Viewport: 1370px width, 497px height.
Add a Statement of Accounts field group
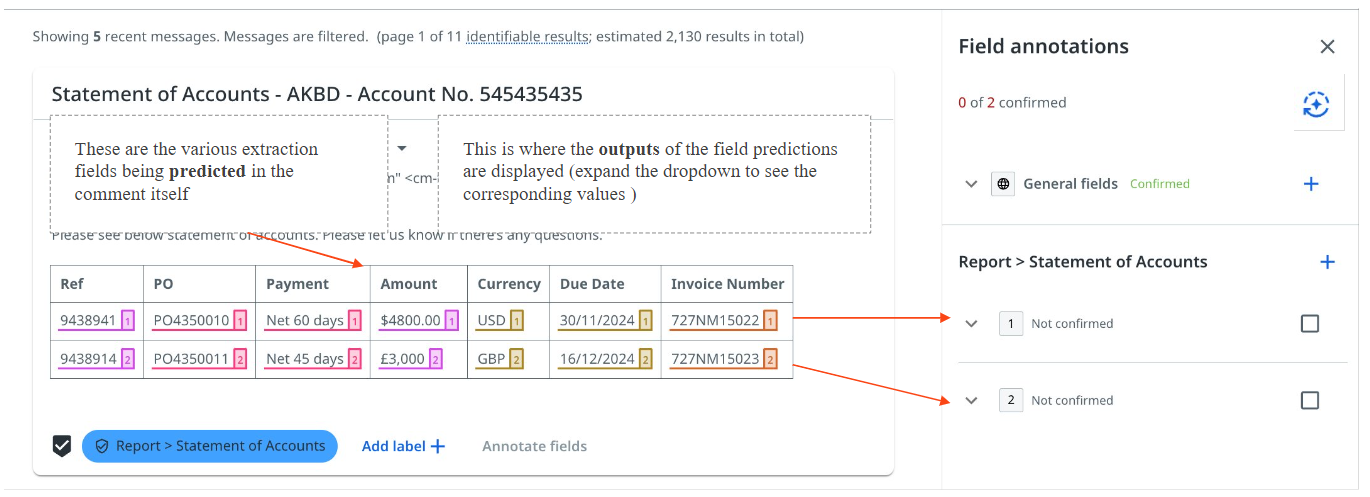(1327, 262)
